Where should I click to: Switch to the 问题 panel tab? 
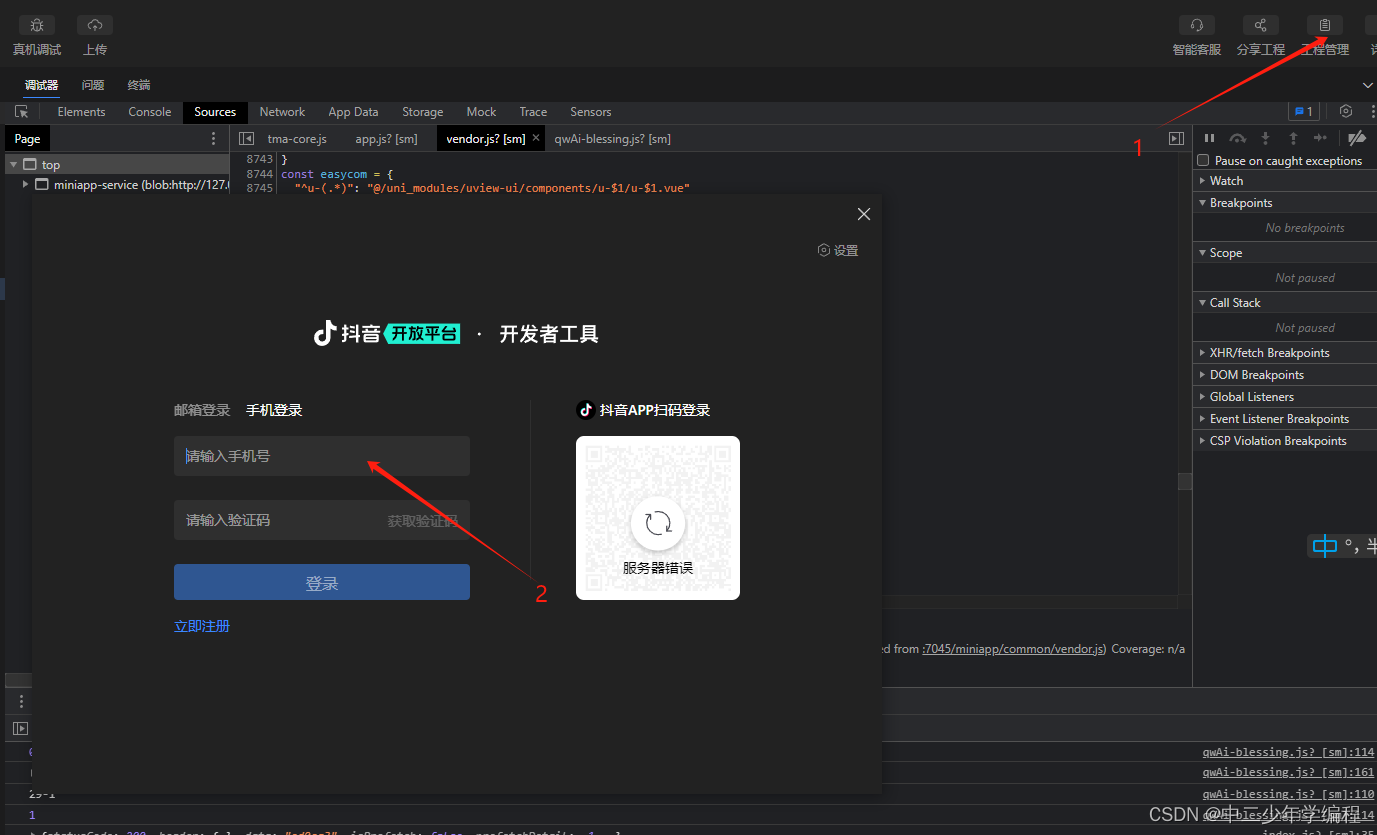pyautogui.click(x=93, y=85)
